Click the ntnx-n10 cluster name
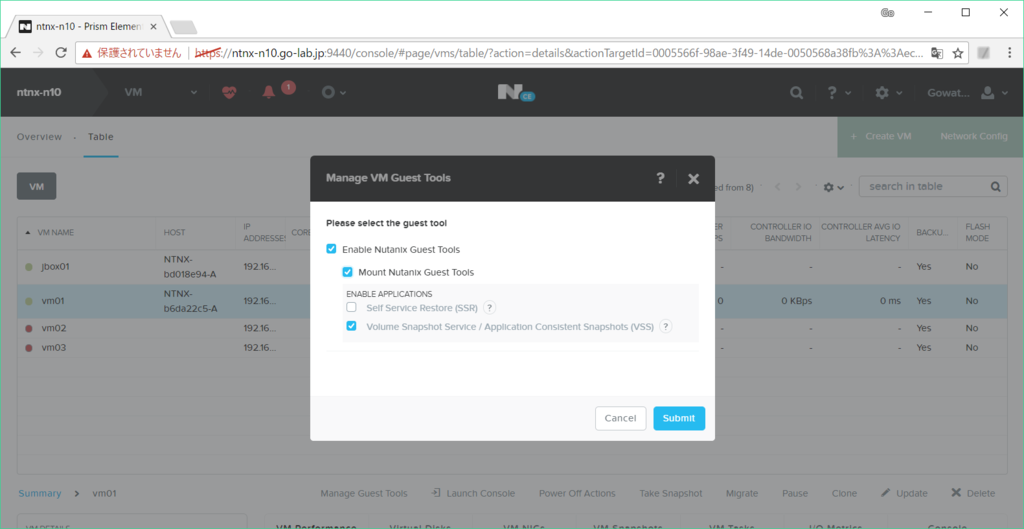This screenshot has height=529, width=1024. point(39,93)
